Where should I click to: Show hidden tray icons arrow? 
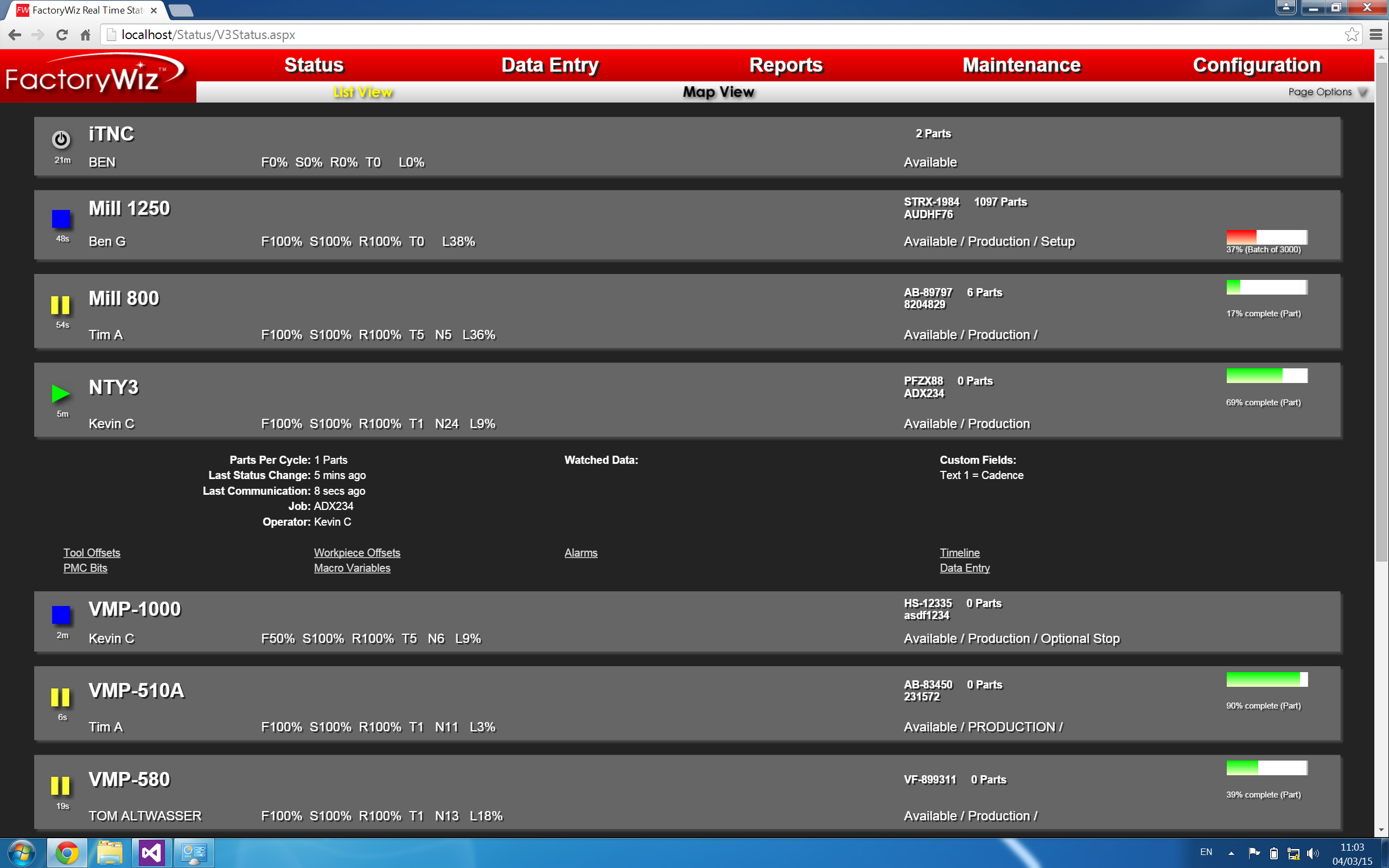point(1231,854)
